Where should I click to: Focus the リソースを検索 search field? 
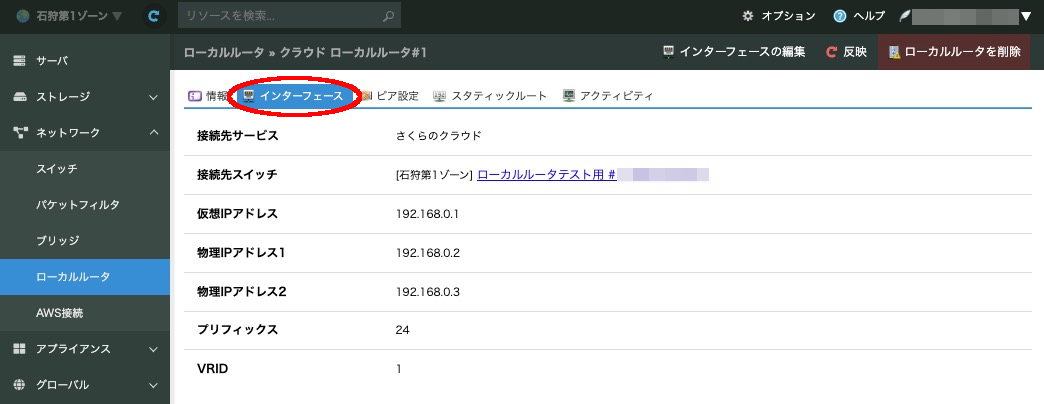coord(280,16)
